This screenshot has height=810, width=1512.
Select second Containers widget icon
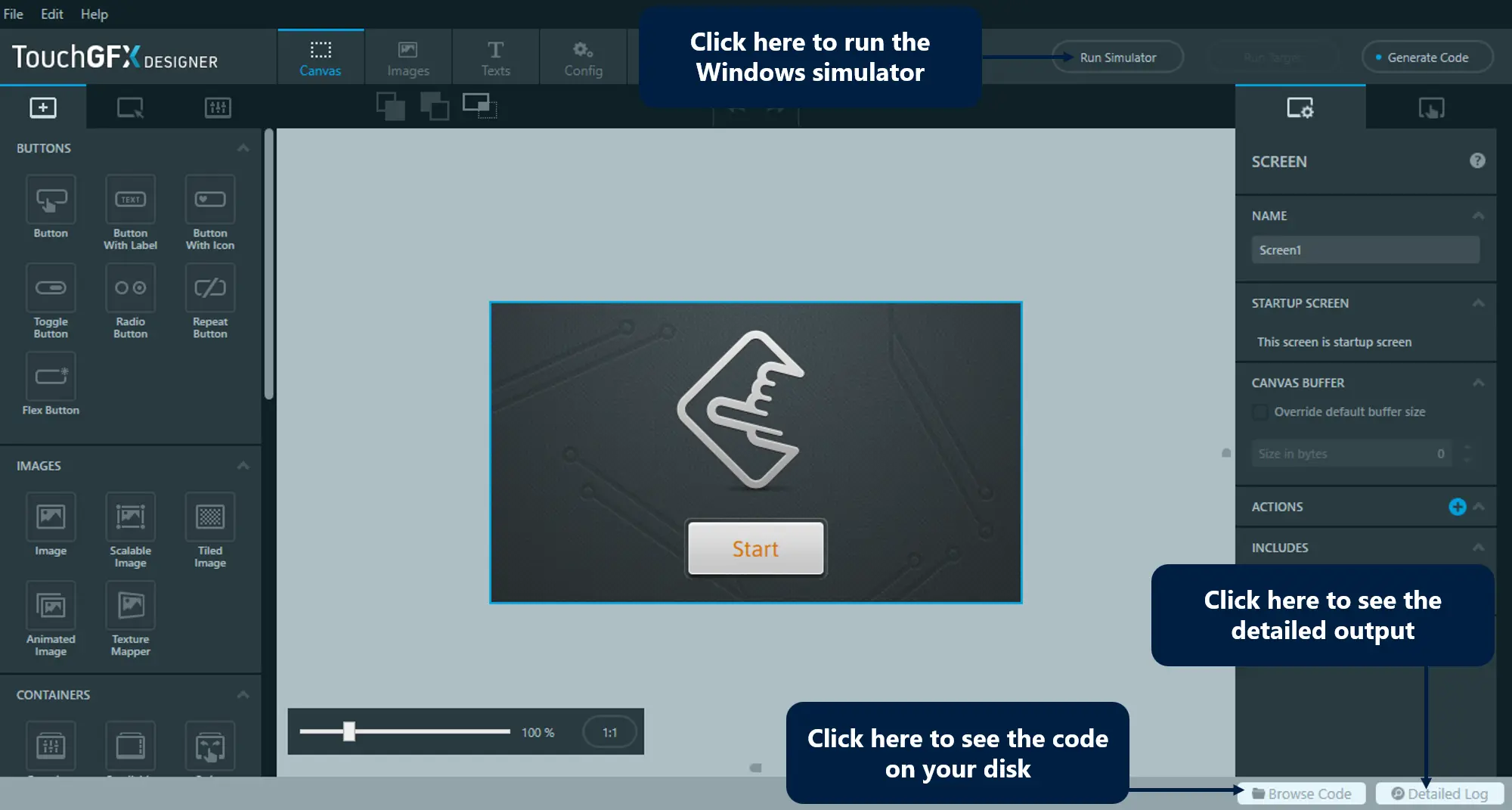(130, 746)
